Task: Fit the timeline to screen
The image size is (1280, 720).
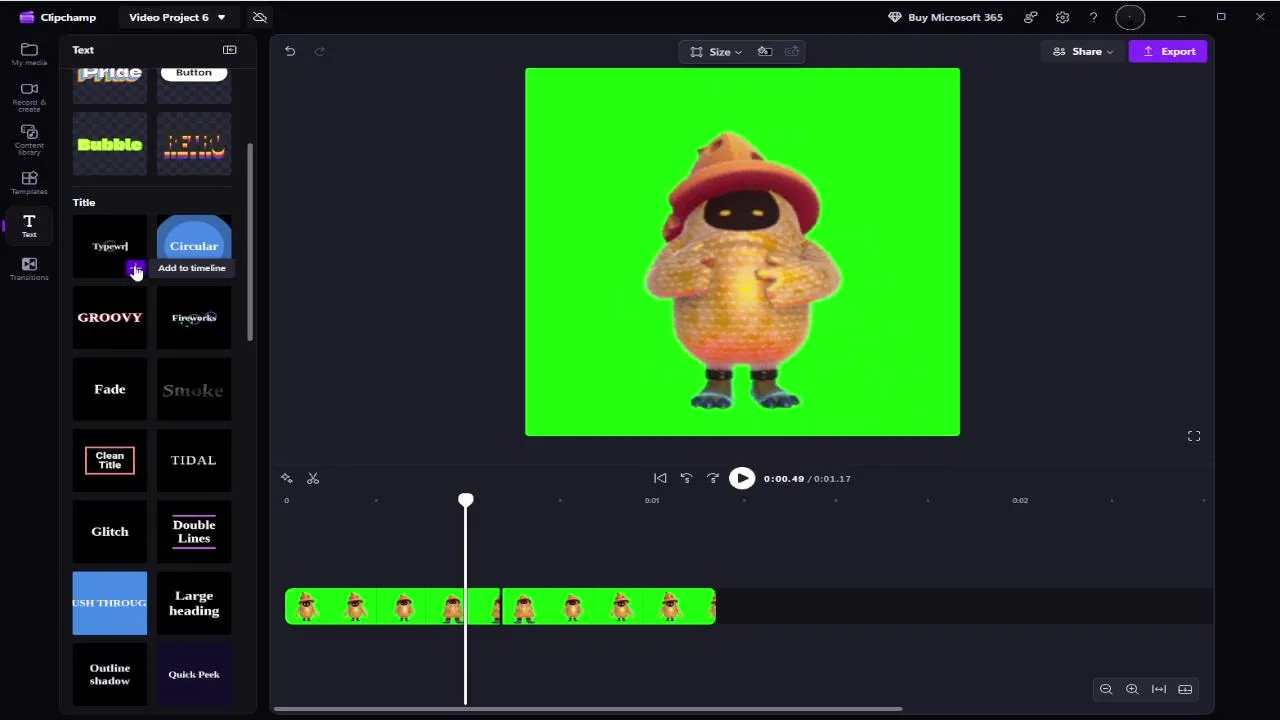Action: 1159,689
